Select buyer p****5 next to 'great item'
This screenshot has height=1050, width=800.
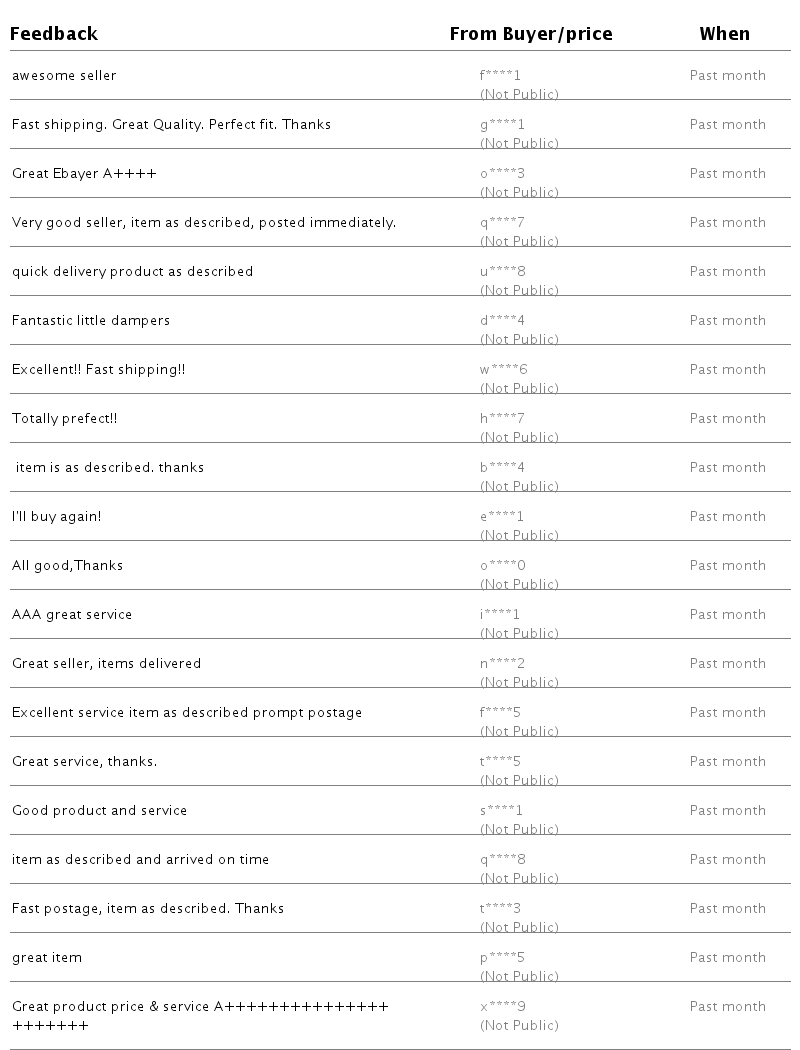(502, 958)
